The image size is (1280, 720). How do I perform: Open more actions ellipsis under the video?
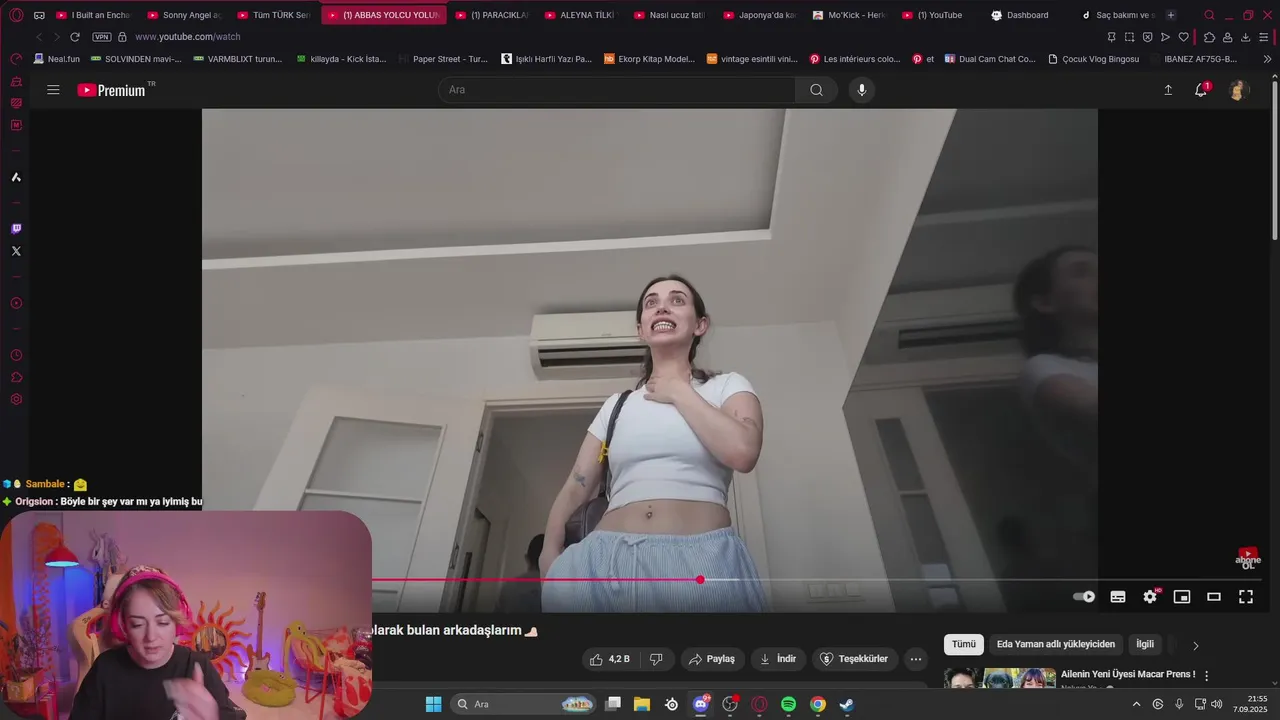click(915, 659)
